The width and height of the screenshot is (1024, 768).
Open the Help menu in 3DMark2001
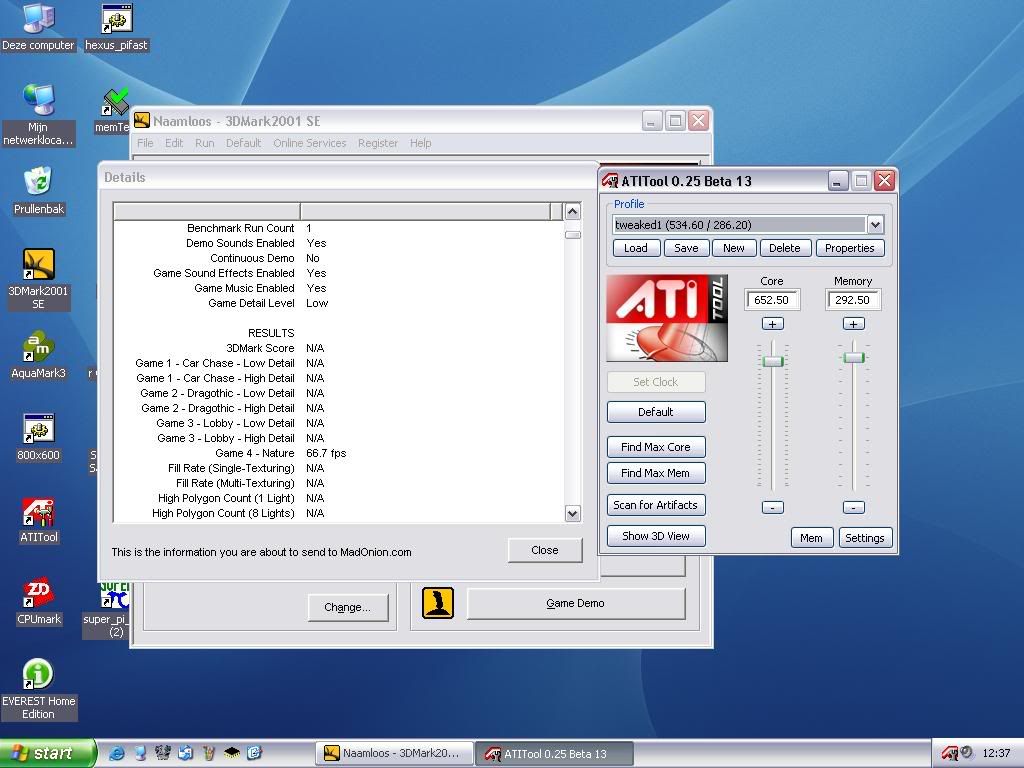click(x=421, y=143)
